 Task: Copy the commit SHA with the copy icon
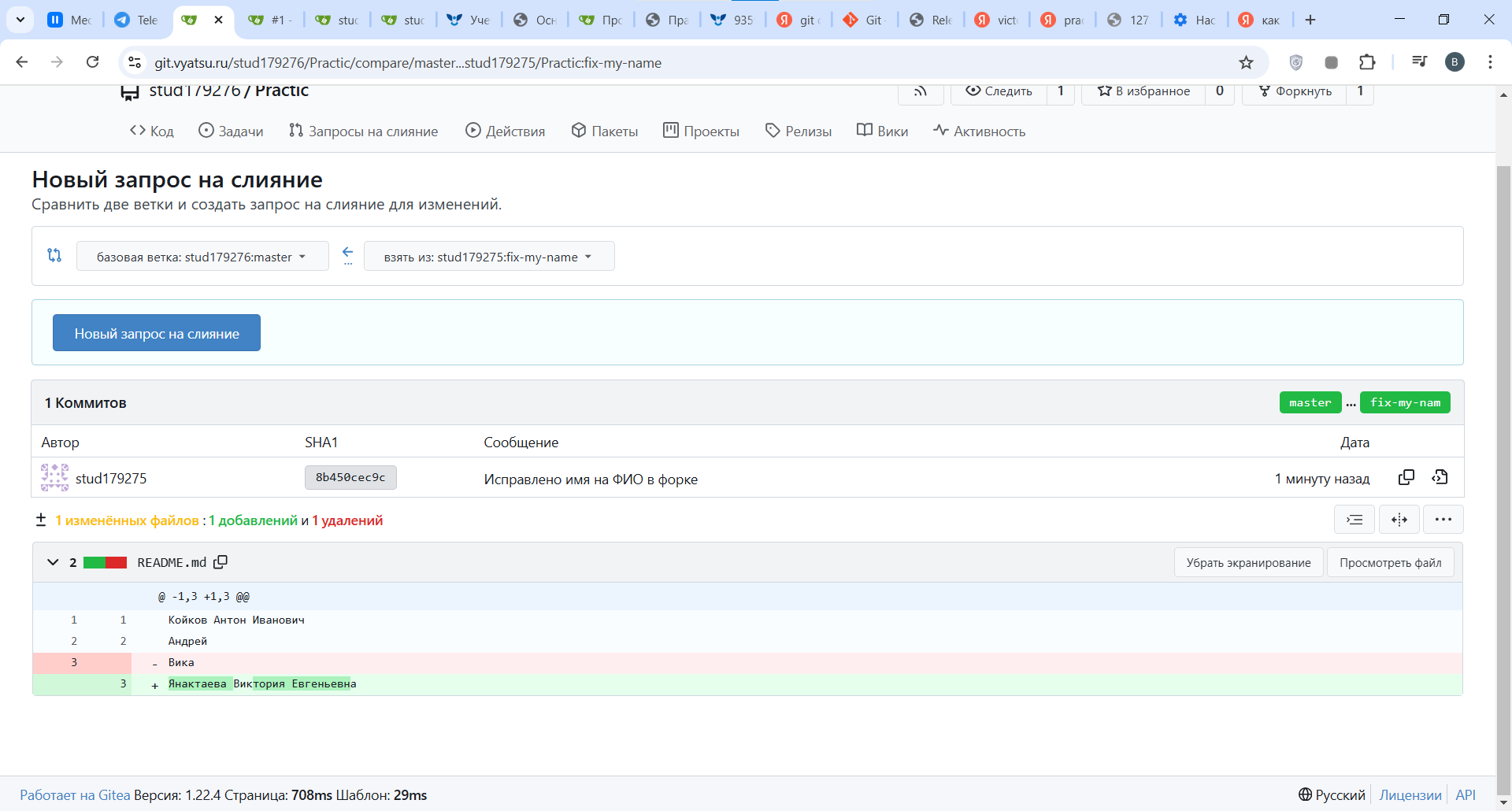pyautogui.click(x=1406, y=477)
